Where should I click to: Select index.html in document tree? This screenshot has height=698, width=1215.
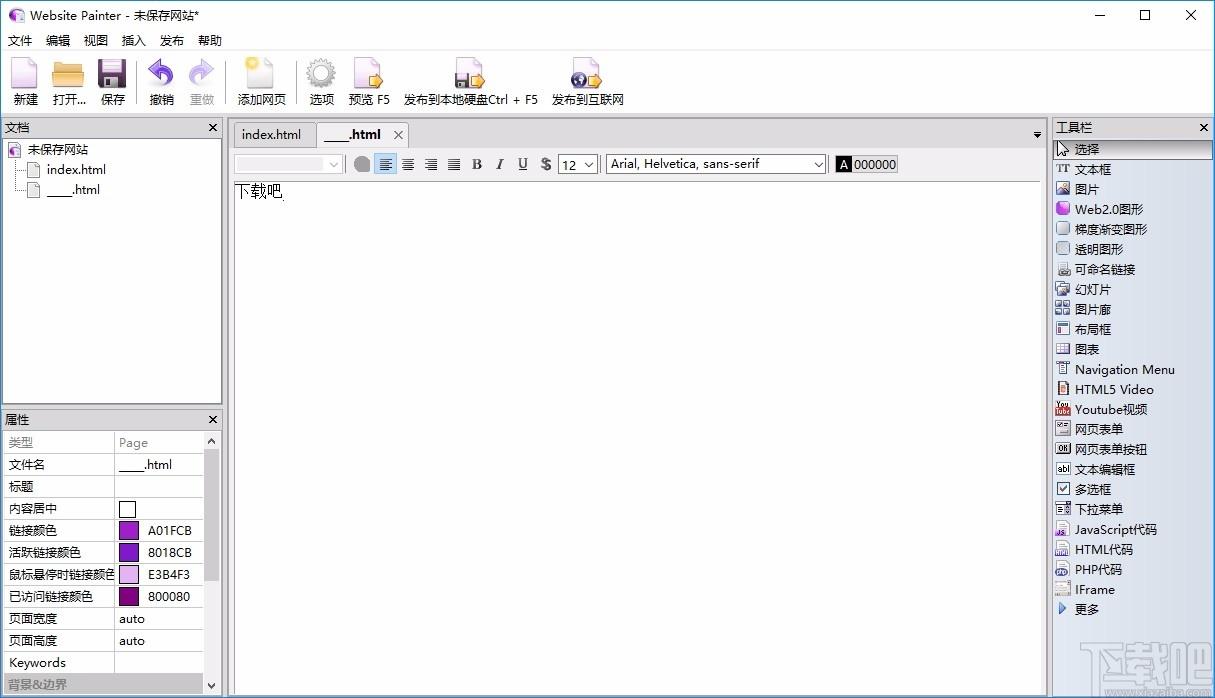point(76,169)
